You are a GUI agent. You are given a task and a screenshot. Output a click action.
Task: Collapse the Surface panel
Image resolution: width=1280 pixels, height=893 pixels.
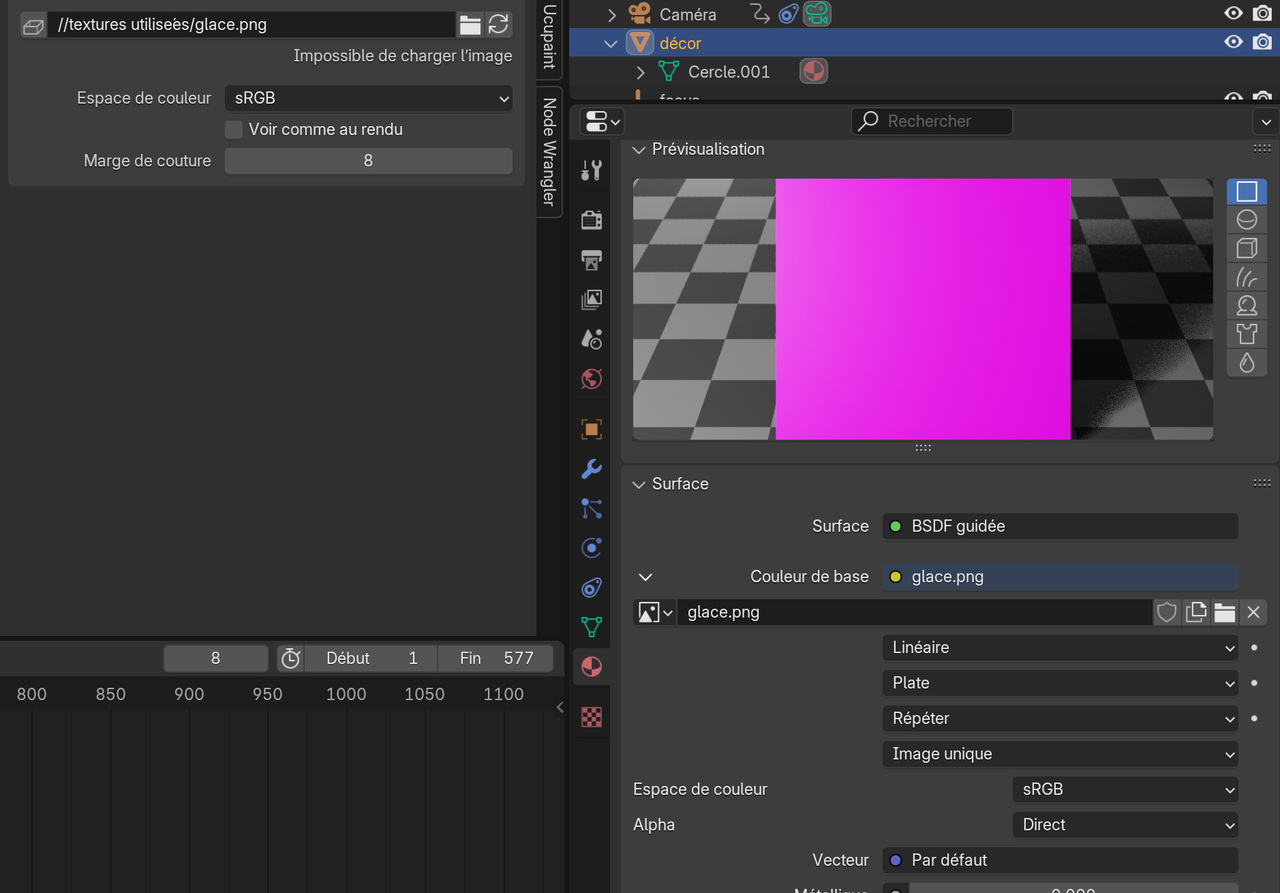pos(639,484)
